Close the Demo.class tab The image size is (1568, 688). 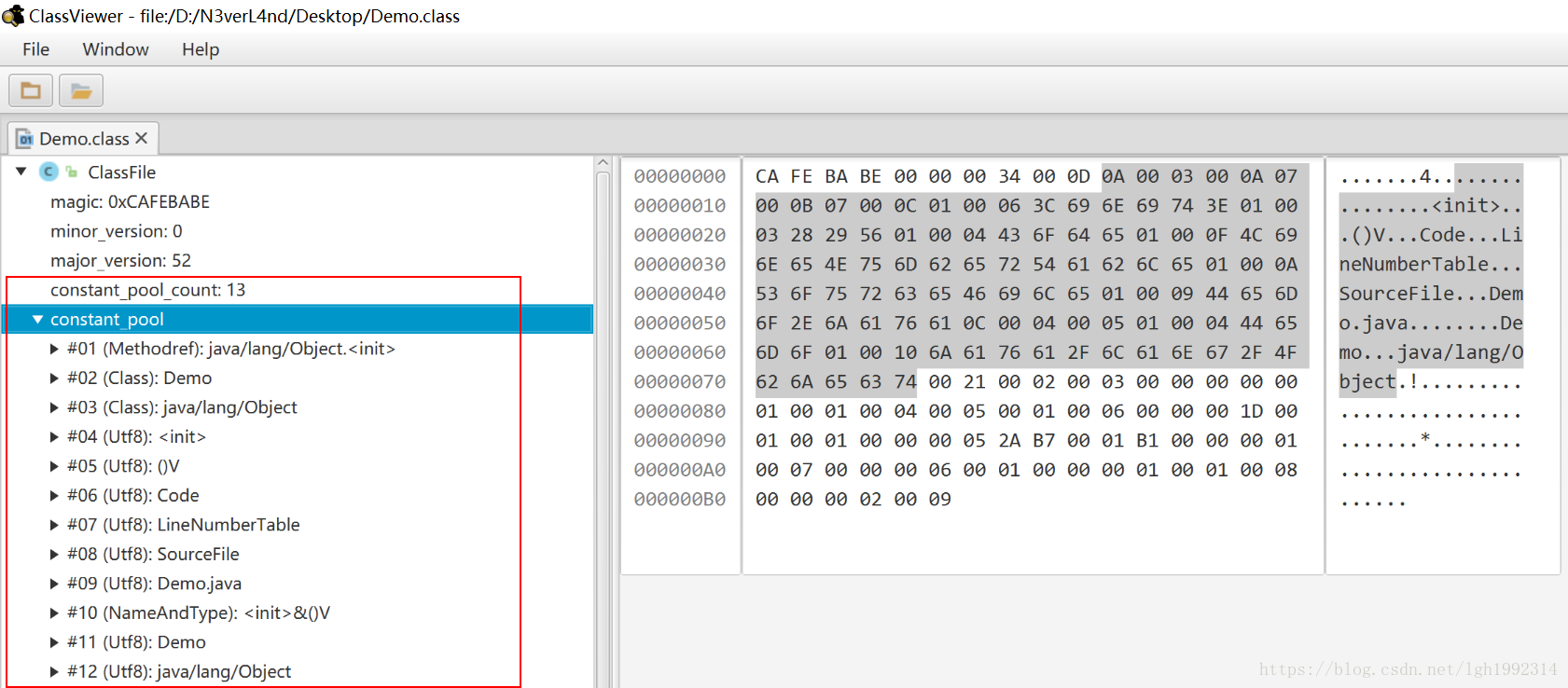click(142, 138)
